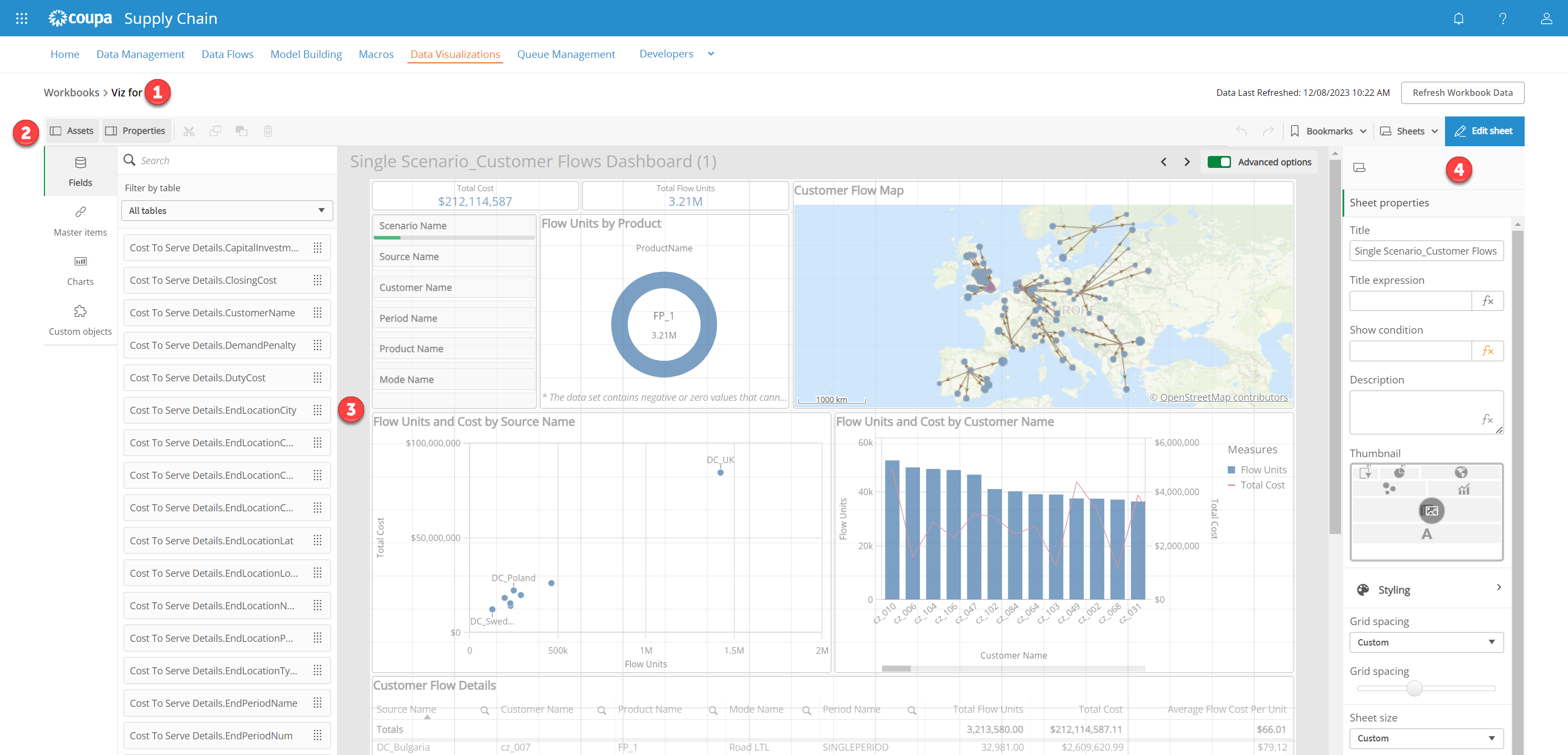Screen dimensions: 1568x755
Task: Open the Queue Management menu item
Action: (x=566, y=54)
